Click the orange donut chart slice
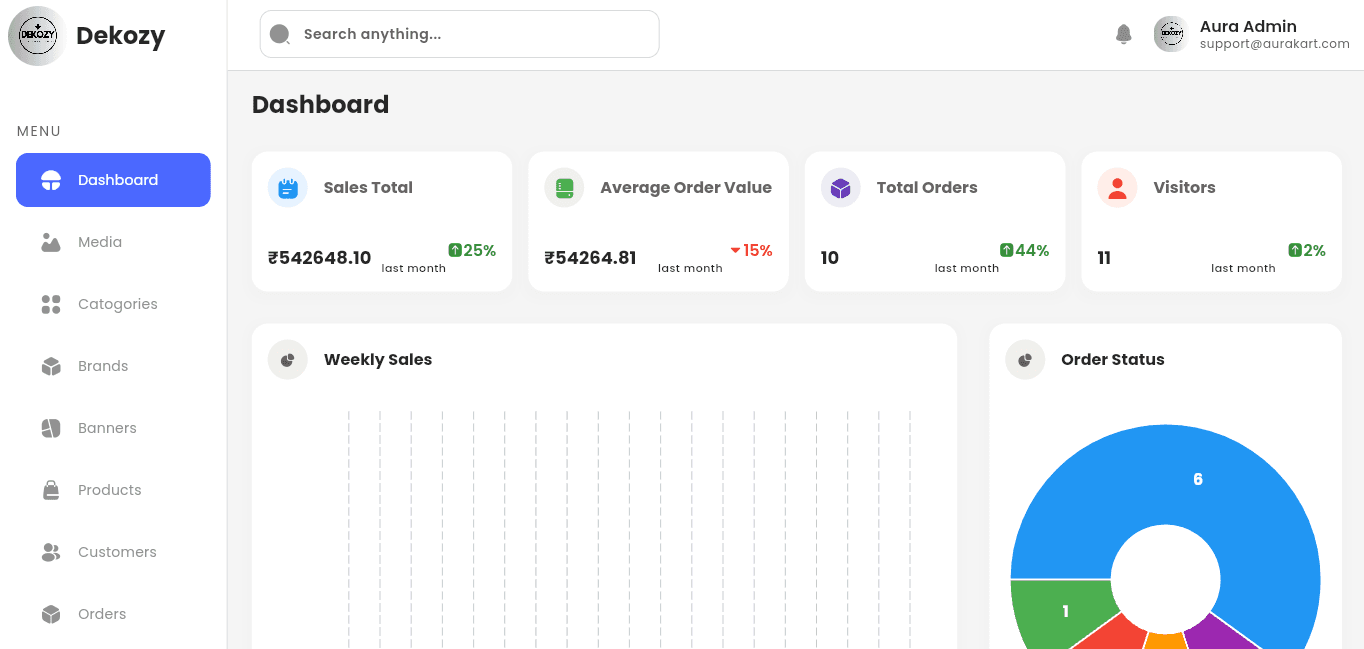This screenshot has height=649, width=1364. point(1165,641)
